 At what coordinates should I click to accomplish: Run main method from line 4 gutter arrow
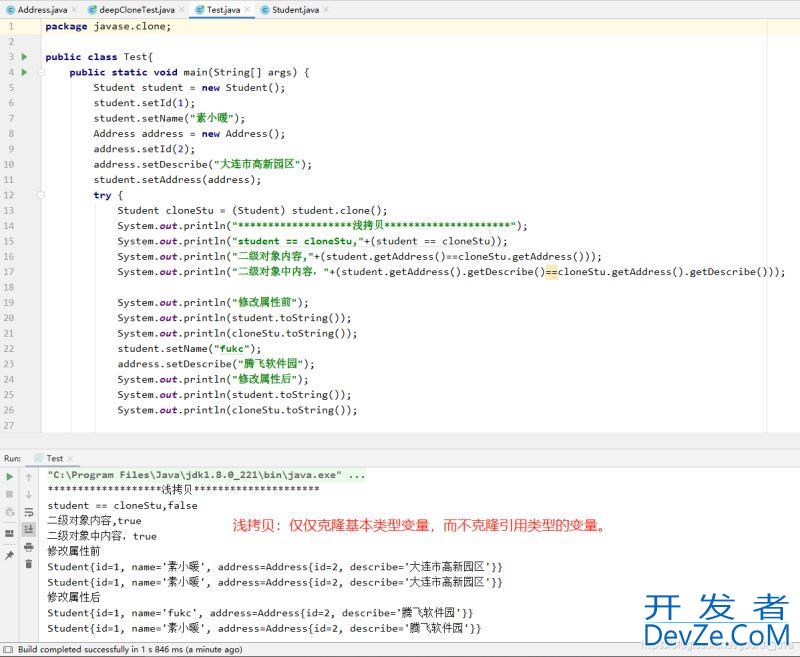[24, 72]
